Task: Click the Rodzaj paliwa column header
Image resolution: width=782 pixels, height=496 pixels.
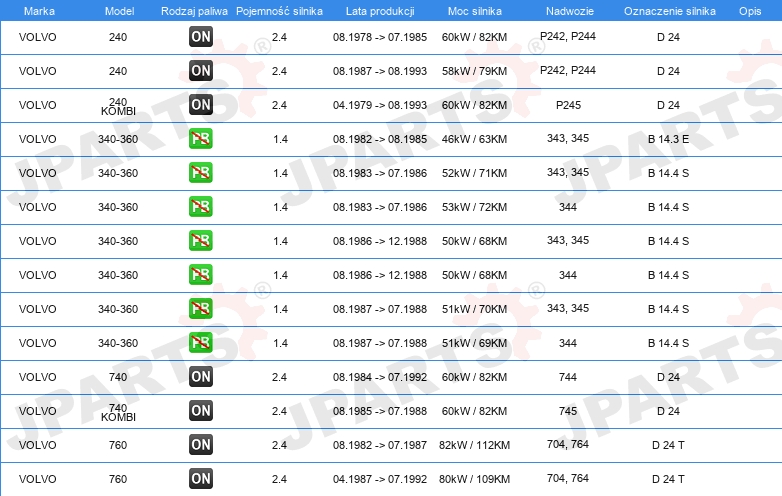Action: (x=194, y=11)
